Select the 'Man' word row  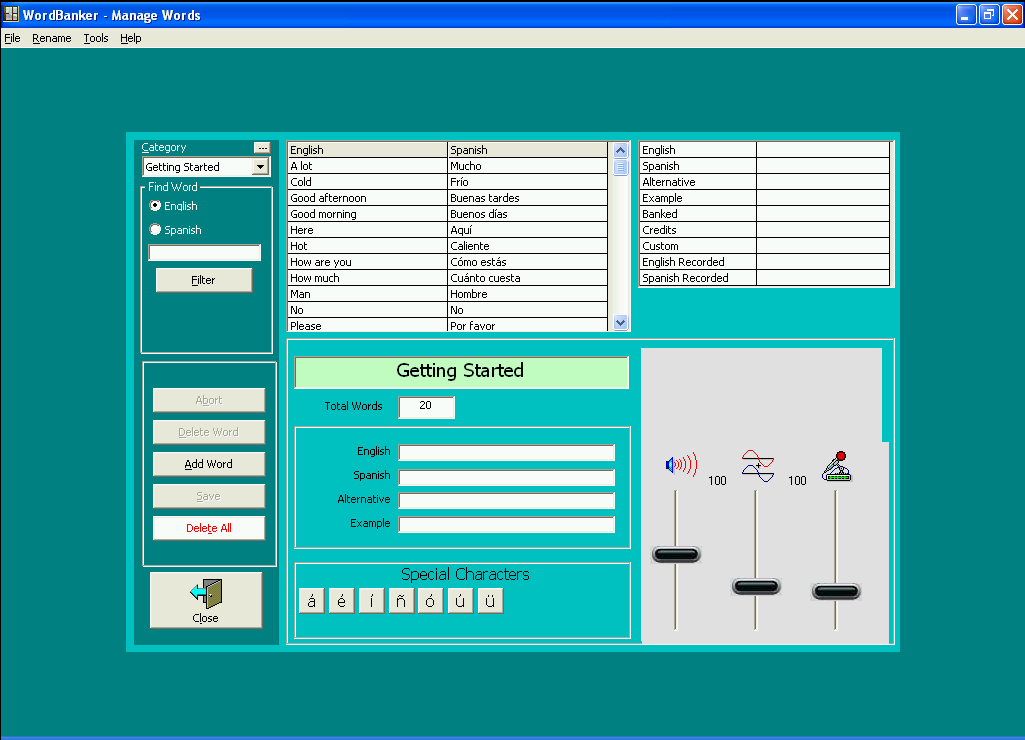point(448,294)
